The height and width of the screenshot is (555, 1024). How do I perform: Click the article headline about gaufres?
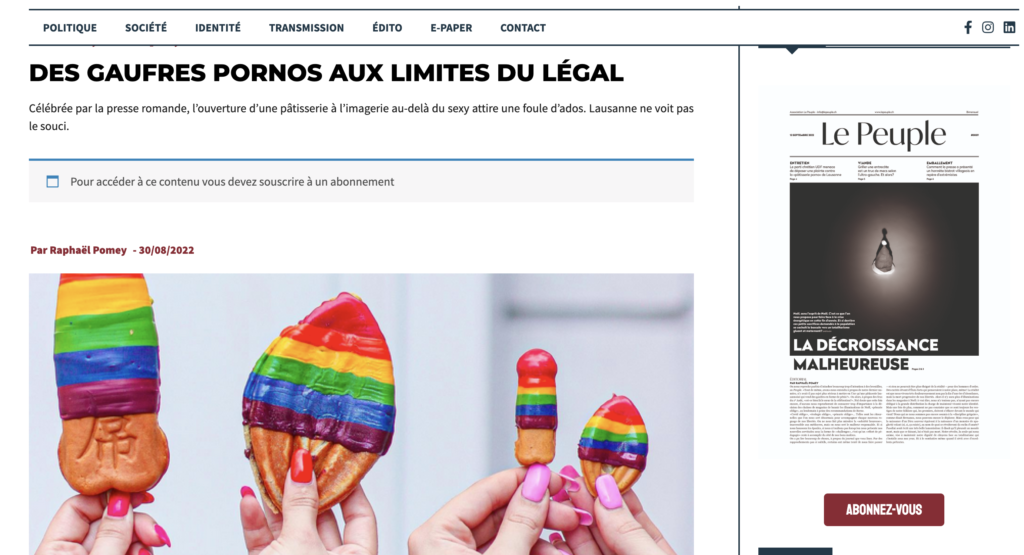tap(326, 72)
